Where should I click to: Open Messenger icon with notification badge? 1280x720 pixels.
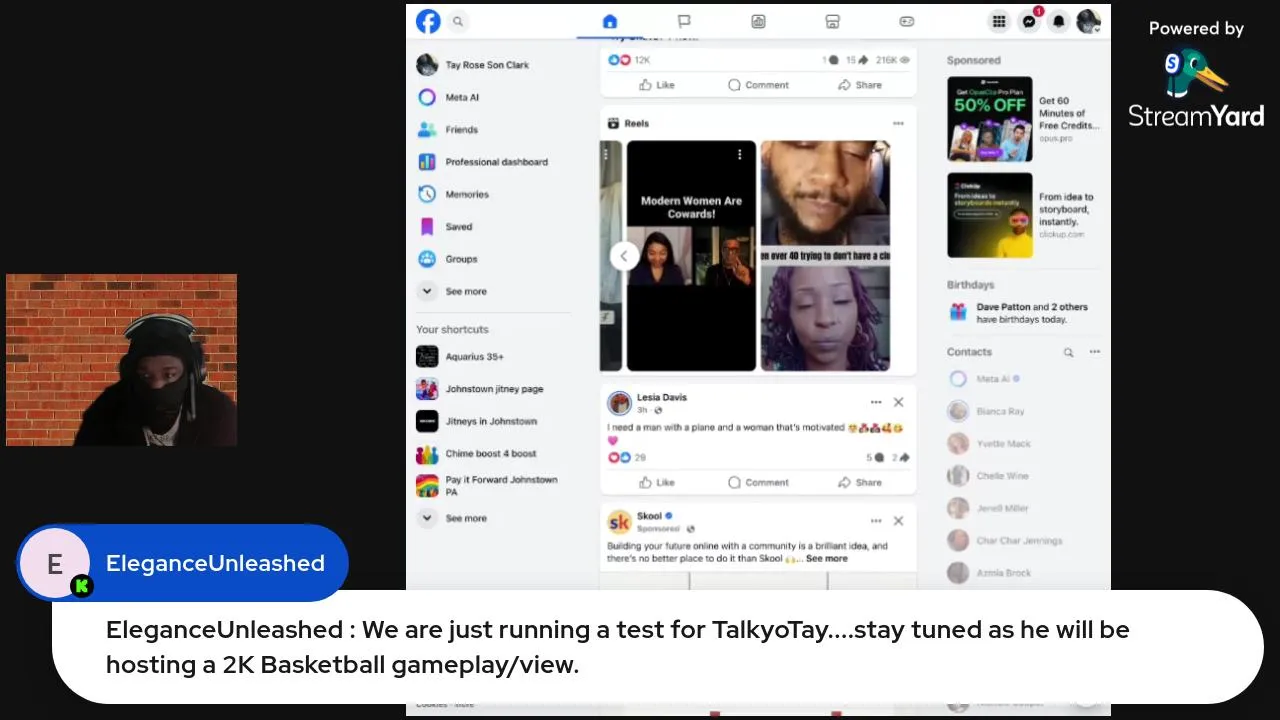pyautogui.click(x=1029, y=21)
